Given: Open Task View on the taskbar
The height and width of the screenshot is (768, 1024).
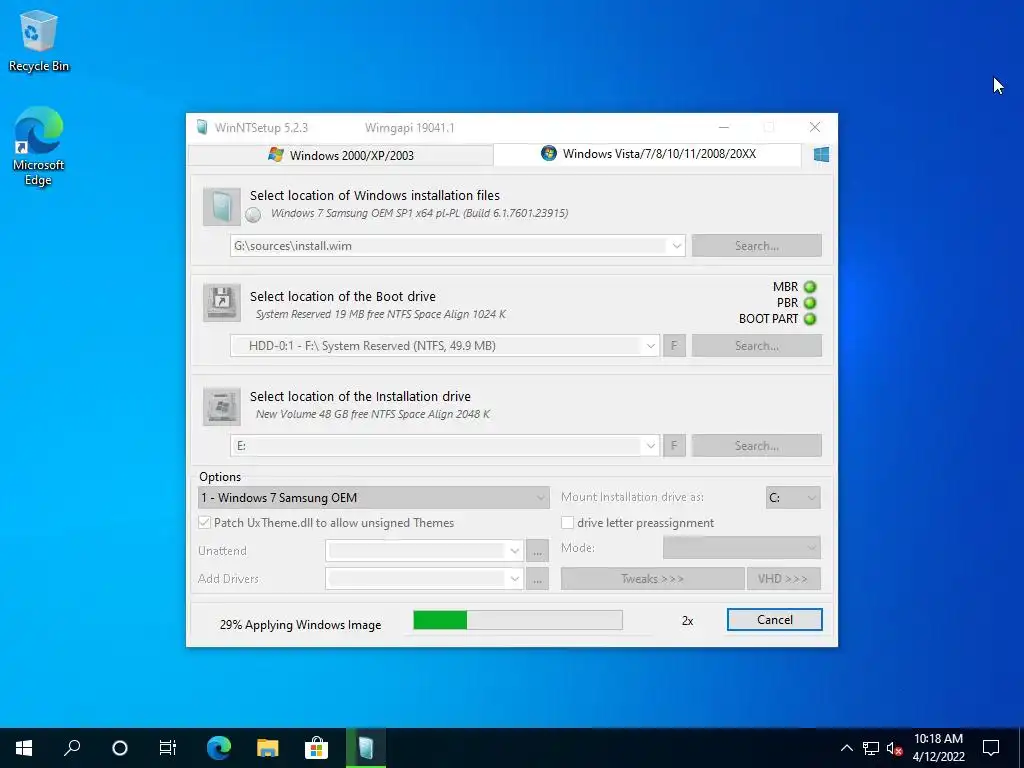Looking at the screenshot, I should tap(168, 748).
